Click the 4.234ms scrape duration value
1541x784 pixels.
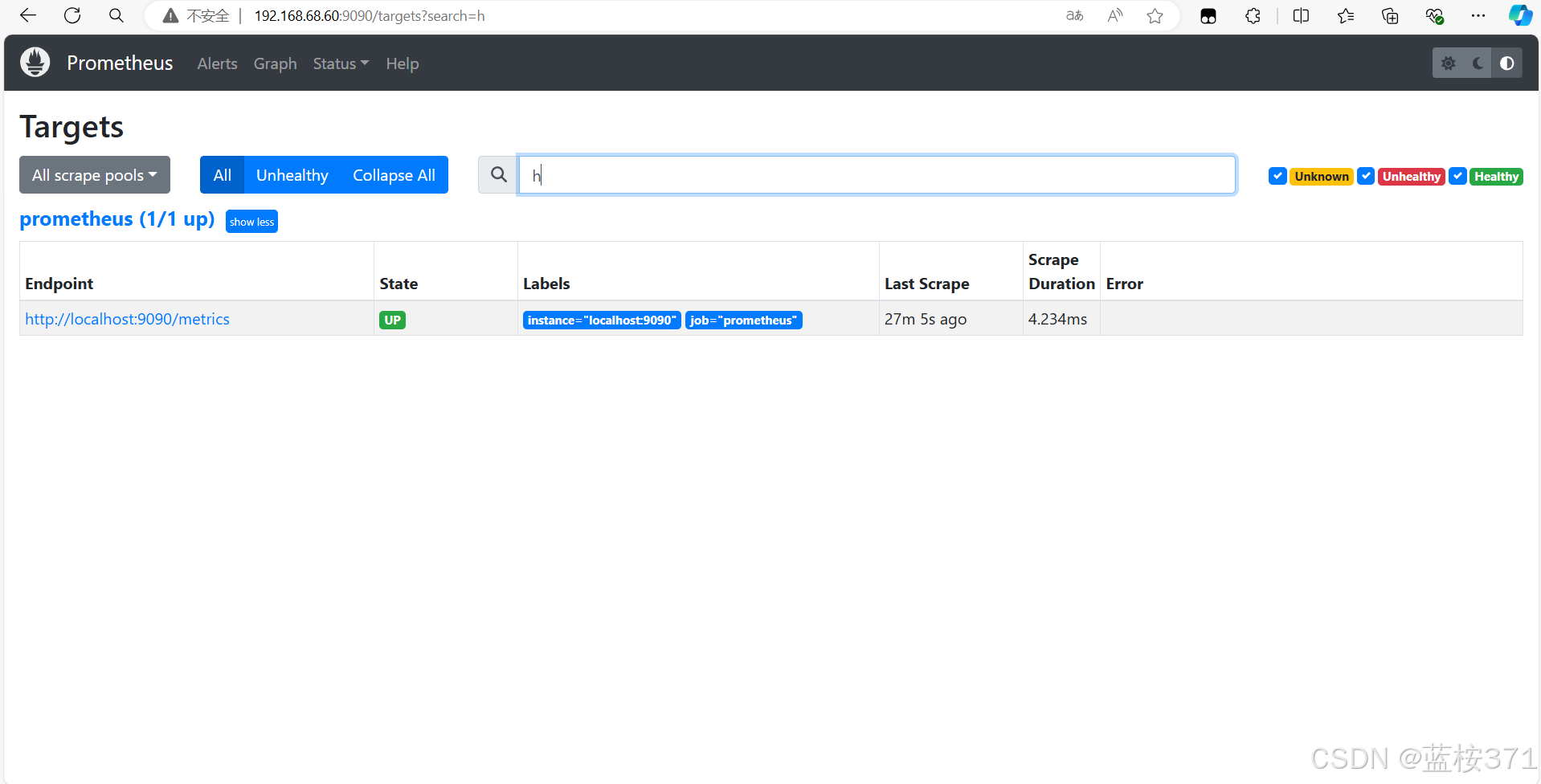1057,319
